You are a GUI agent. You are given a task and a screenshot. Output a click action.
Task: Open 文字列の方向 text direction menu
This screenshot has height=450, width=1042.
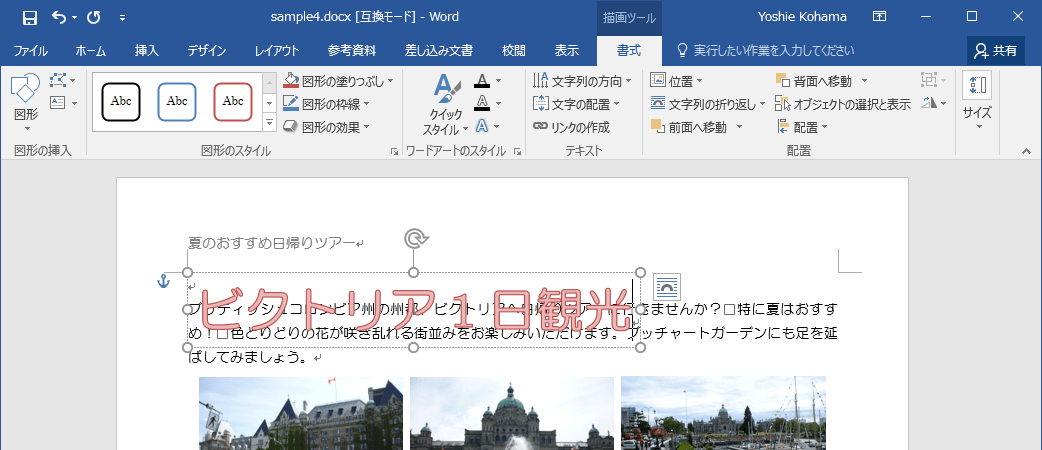click(582, 81)
